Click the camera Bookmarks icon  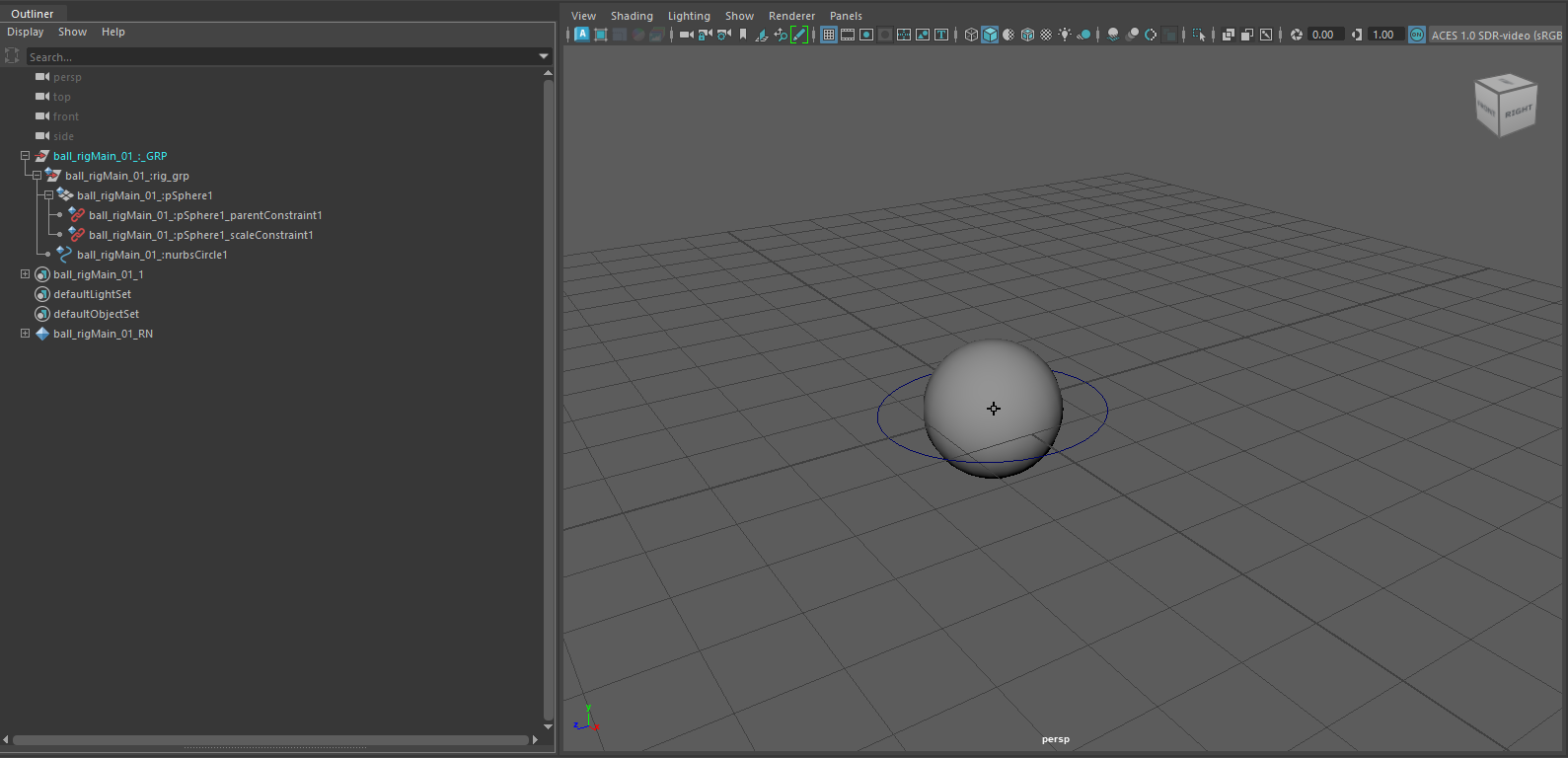743,35
